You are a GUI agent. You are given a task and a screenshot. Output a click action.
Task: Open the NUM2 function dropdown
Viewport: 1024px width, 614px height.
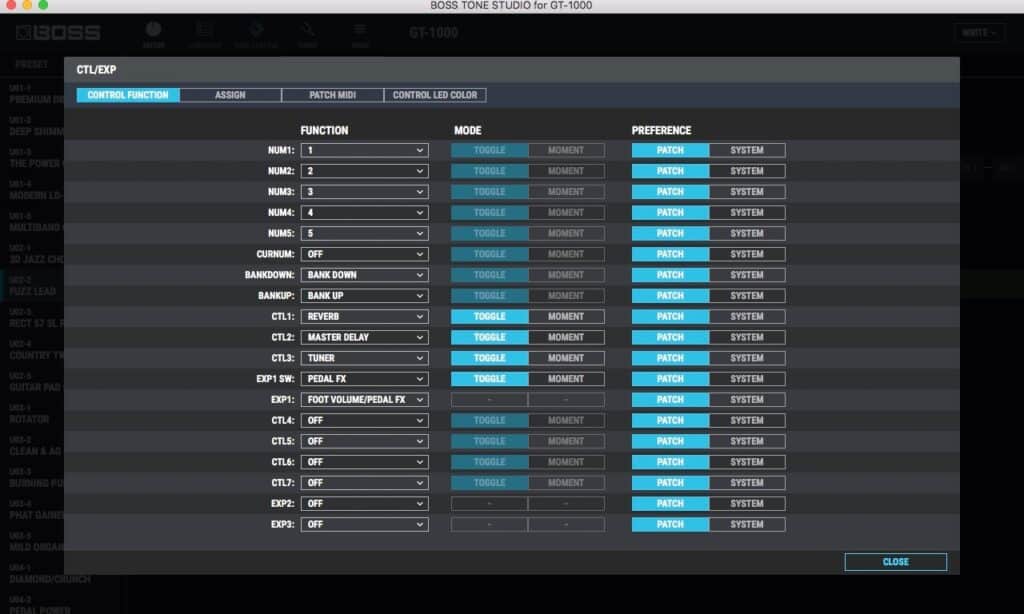tap(364, 171)
